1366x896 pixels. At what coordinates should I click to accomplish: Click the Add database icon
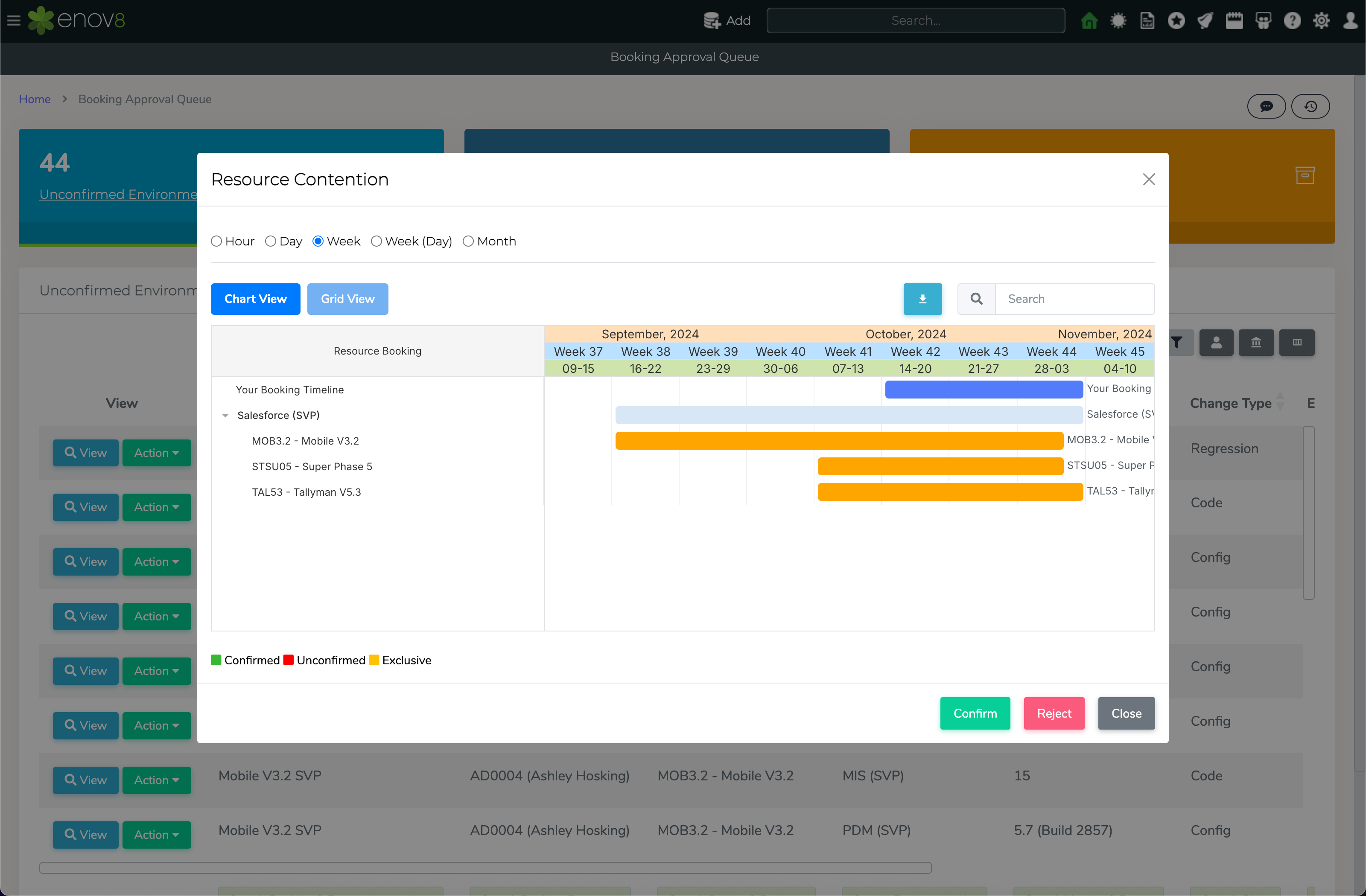tap(712, 20)
